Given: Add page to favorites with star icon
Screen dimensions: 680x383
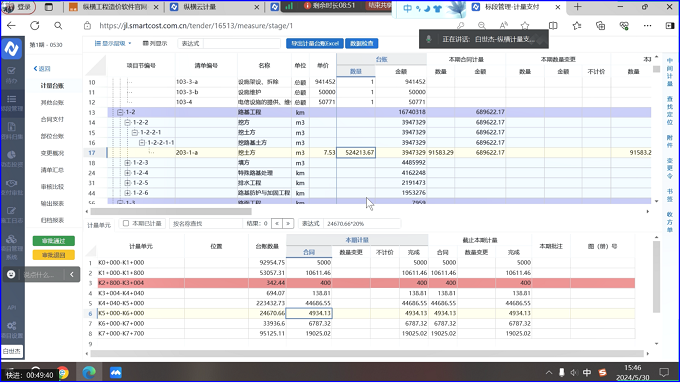Looking at the screenshot, I should (x=525, y=26).
